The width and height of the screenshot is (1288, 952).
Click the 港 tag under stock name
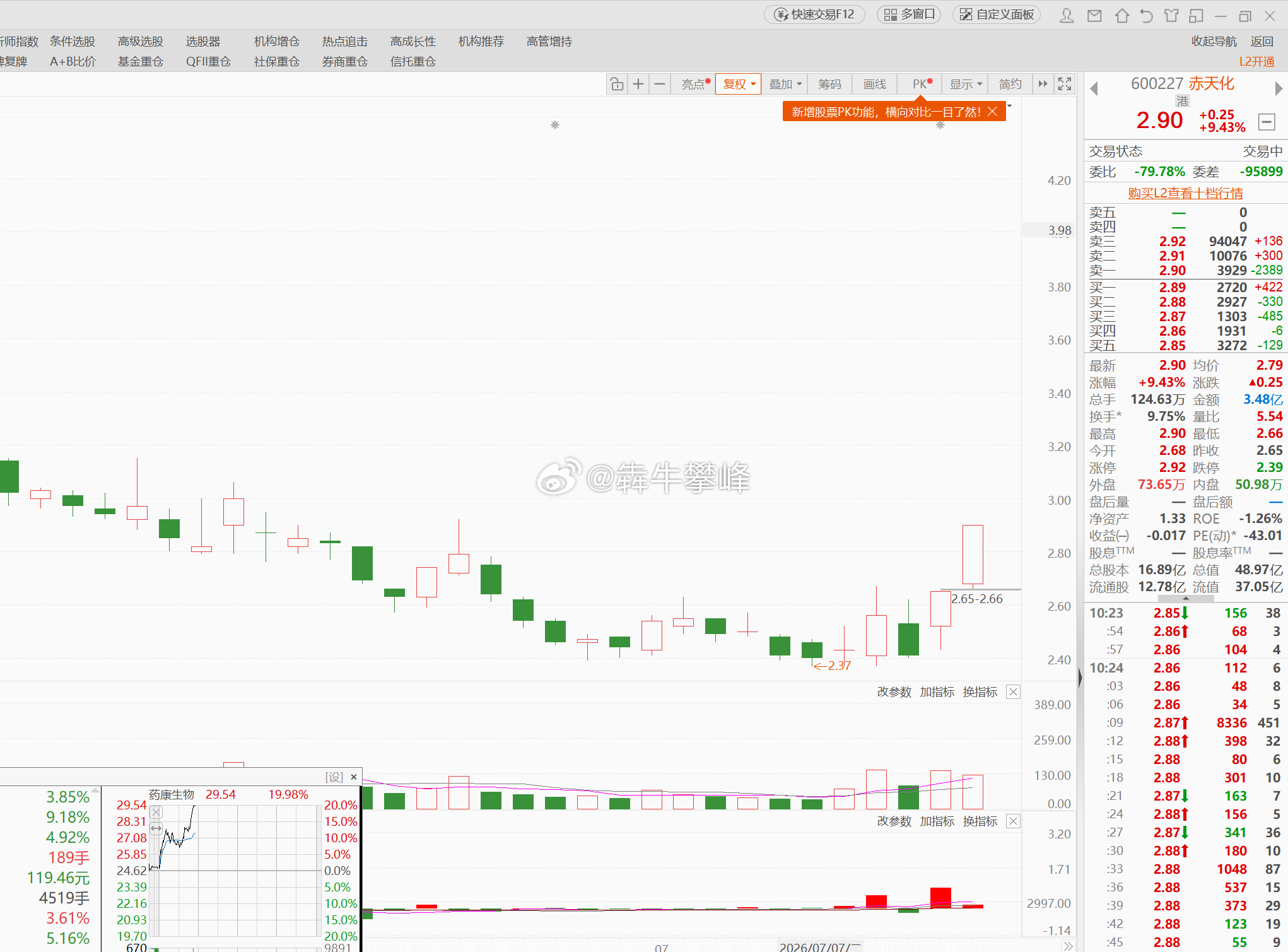point(1183,101)
